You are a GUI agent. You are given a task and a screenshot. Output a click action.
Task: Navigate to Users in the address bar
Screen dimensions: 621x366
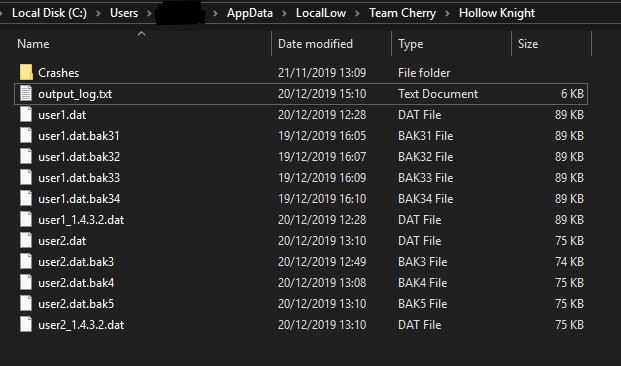[124, 13]
